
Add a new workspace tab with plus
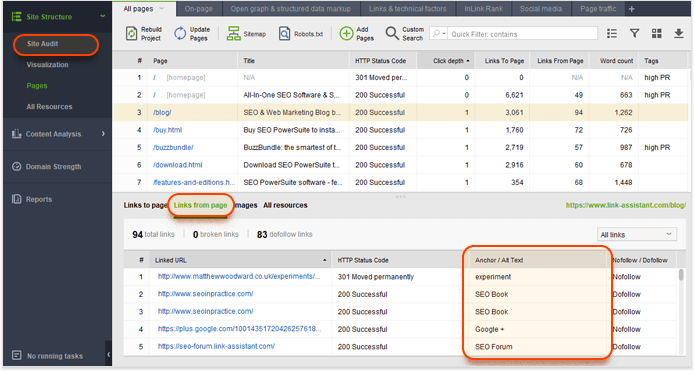tap(632, 9)
